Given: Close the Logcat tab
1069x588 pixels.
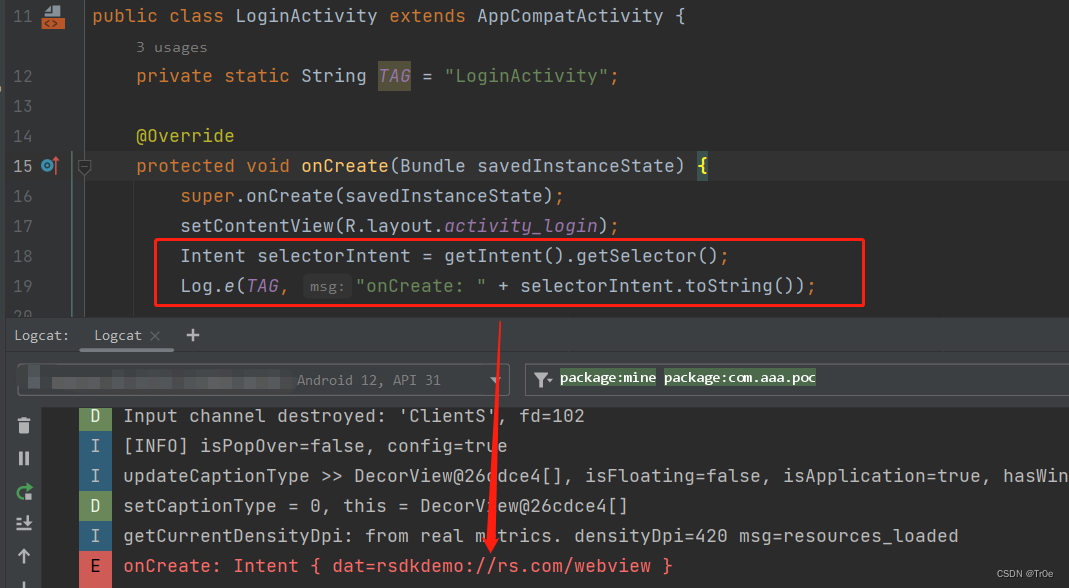Looking at the screenshot, I should pyautogui.click(x=155, y=336).
